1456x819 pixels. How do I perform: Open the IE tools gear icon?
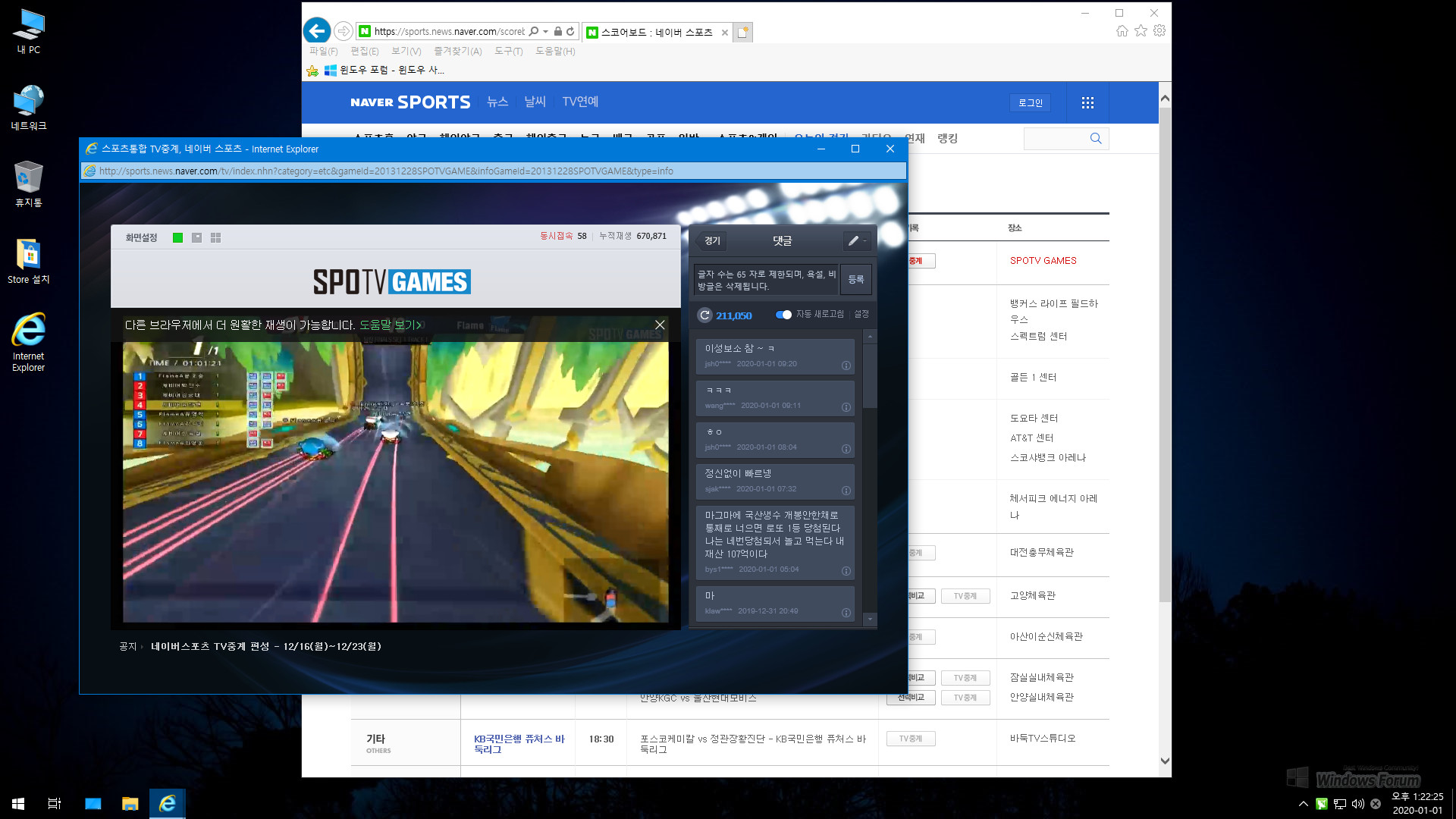point(1159,31)
